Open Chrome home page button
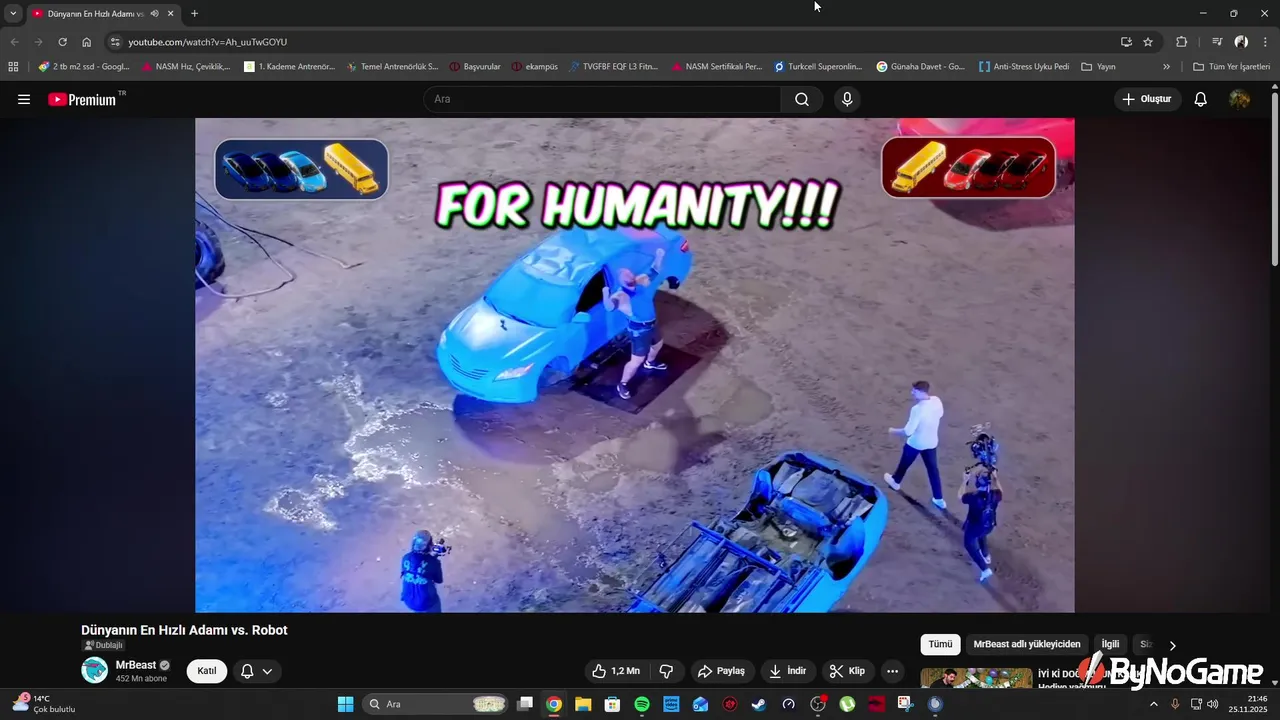 coord(87,42)
